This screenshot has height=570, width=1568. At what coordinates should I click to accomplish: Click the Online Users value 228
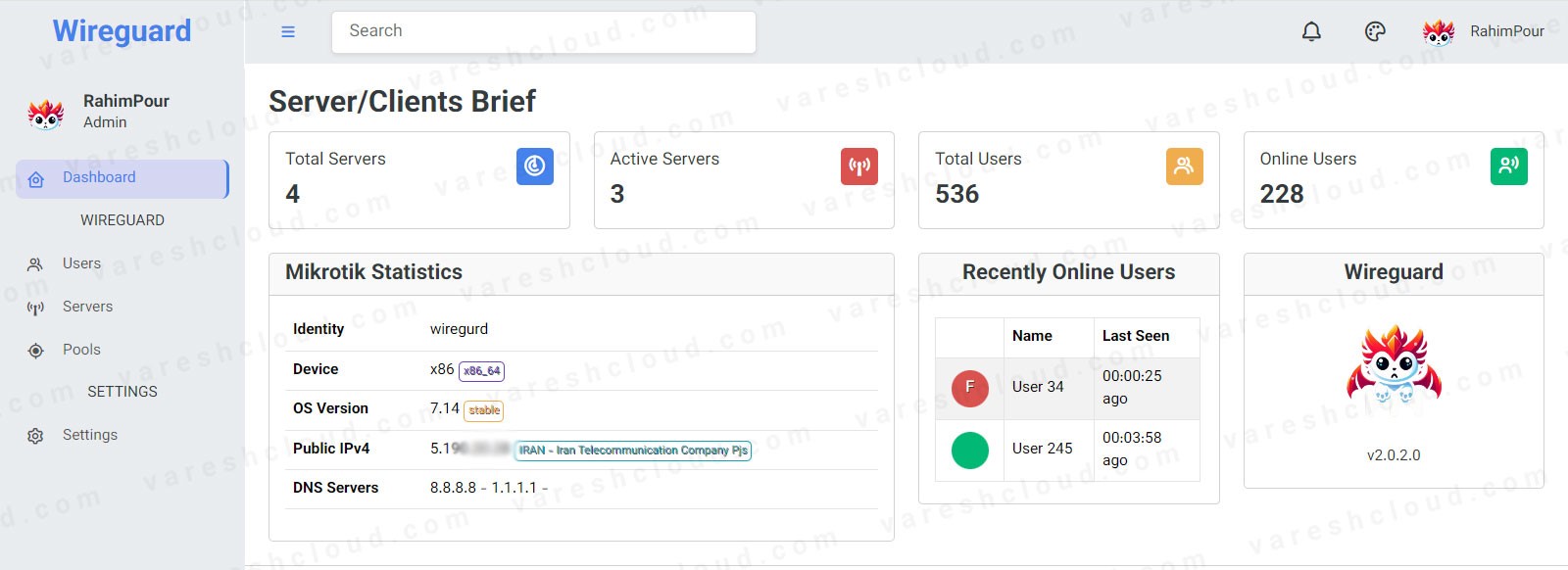(x=1282, y=194)
